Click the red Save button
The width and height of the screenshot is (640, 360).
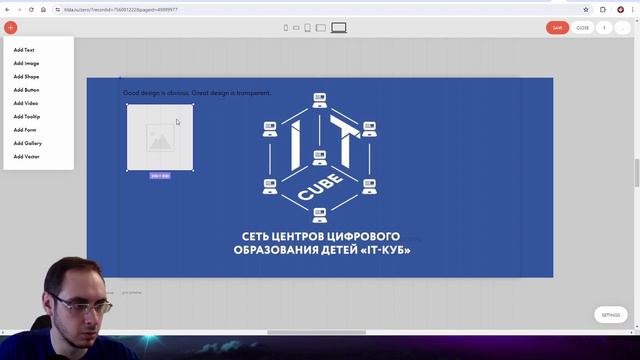pyautogui.click(x=557, y=28)
